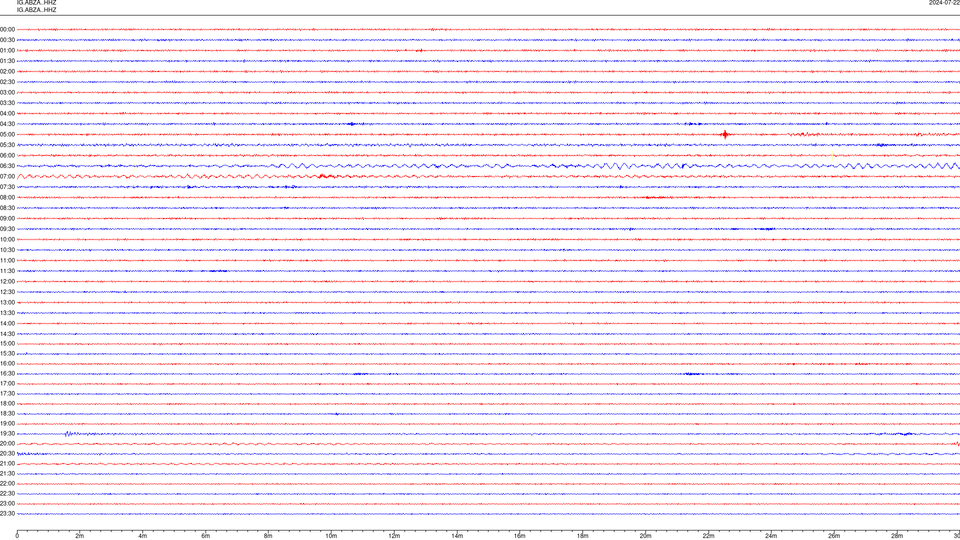The height and width of the screenshot is (540, 960).
Task: Click the 00:00 trace time label
Action: [x=7, y=29]
